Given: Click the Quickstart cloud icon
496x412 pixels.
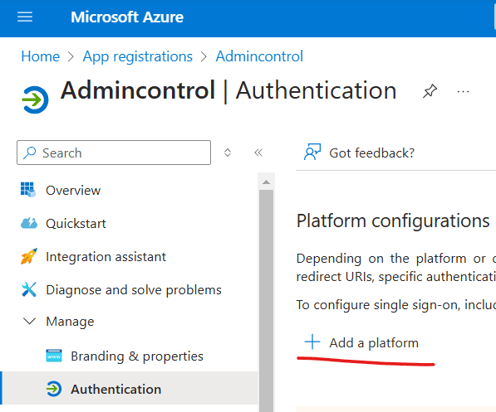Looking at the screenshot, I should click(29, 223).
